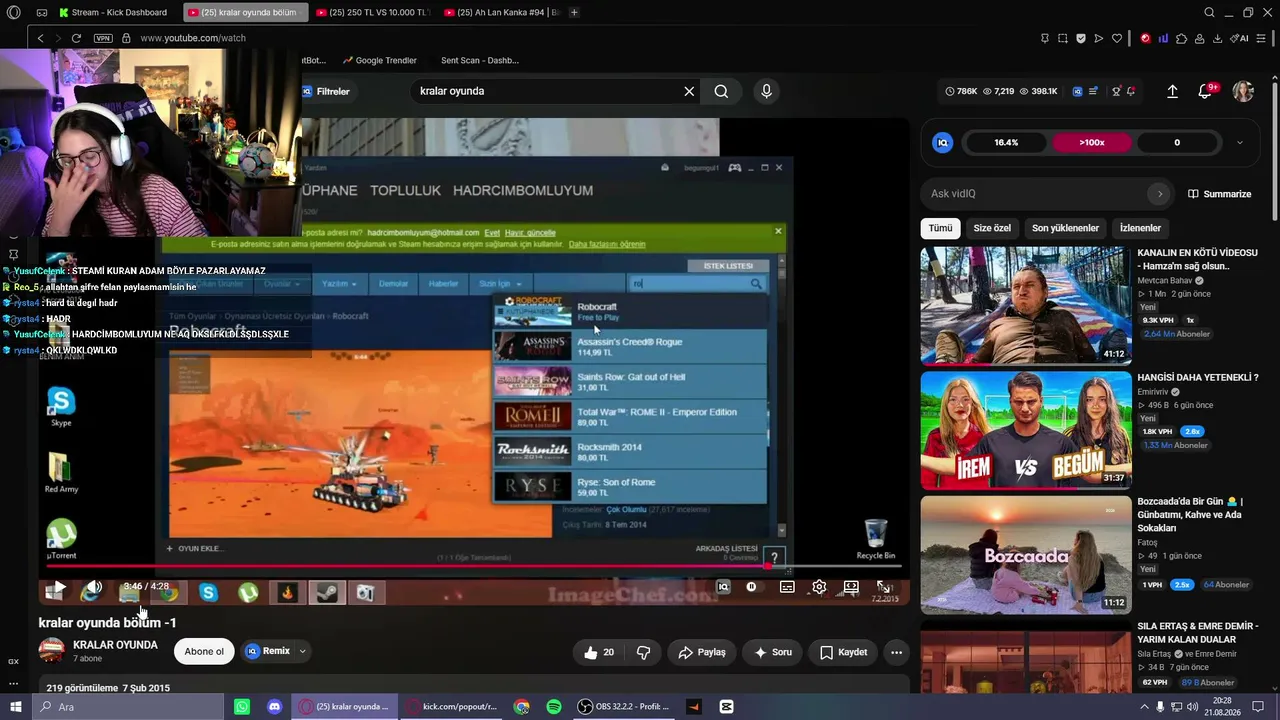Open the HANGİSİ DAHA YETENEKLİ video title
This screenshot has width=1280, height=720.
(1198, 378)
